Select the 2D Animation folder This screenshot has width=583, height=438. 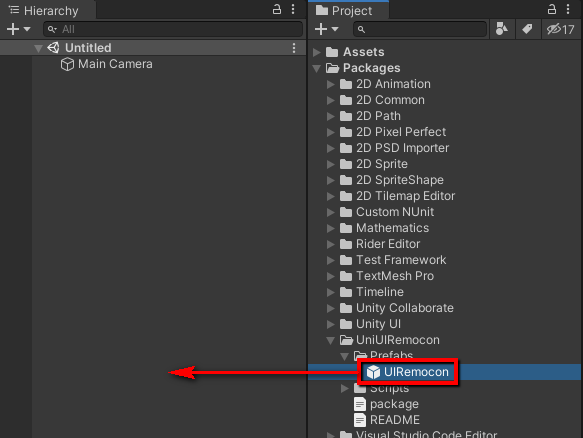click(x=393, y=84)
